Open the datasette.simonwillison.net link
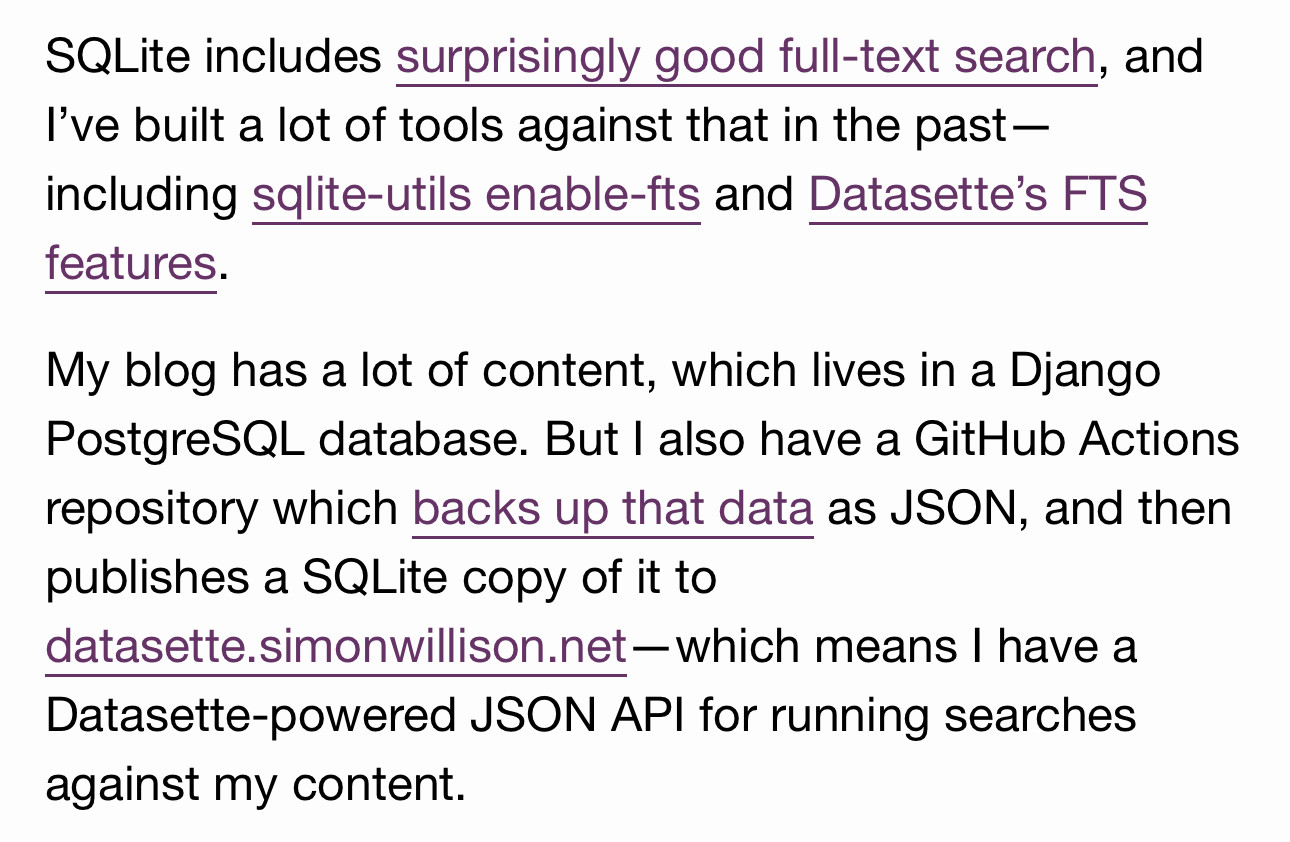The width and height of the screenshot is (1290, 842). click(336, 647)
